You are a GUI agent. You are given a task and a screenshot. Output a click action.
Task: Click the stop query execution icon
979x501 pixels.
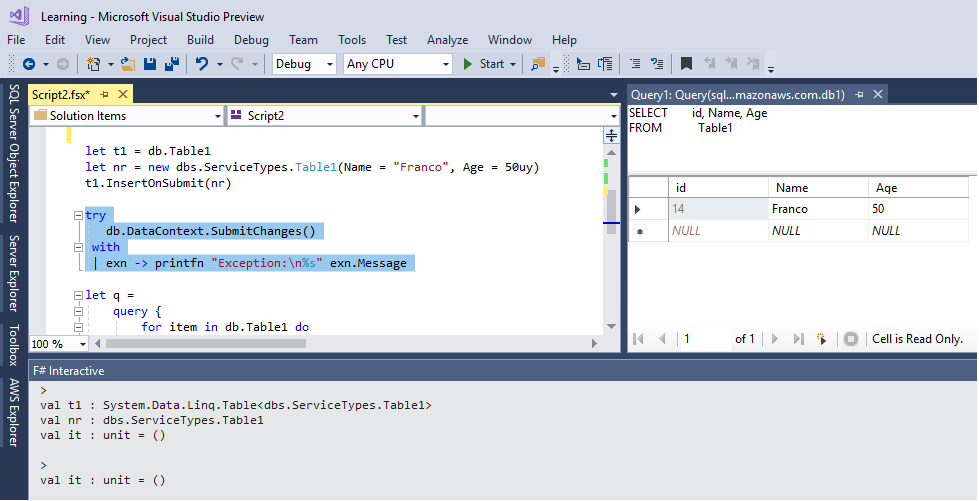(x=851, y=339)
